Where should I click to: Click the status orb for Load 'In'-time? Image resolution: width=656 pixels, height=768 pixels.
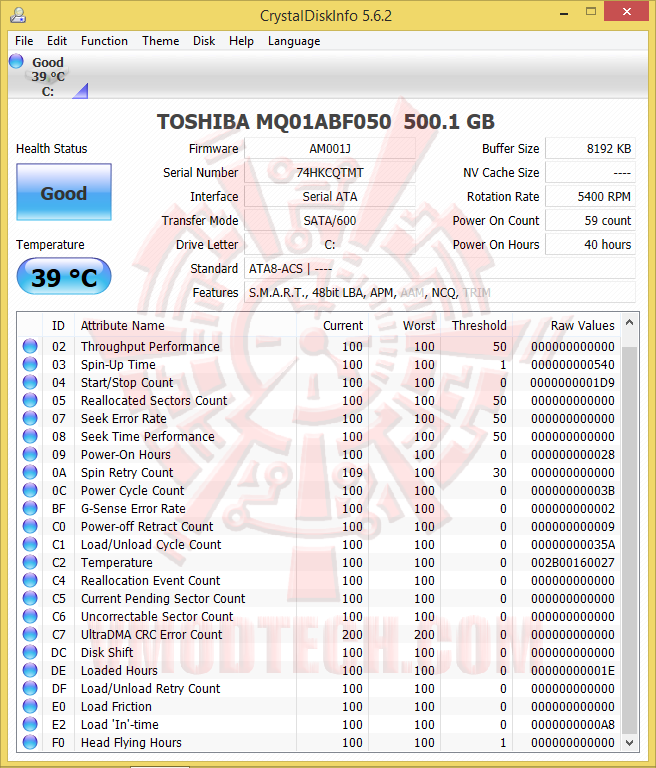point(30,724)
